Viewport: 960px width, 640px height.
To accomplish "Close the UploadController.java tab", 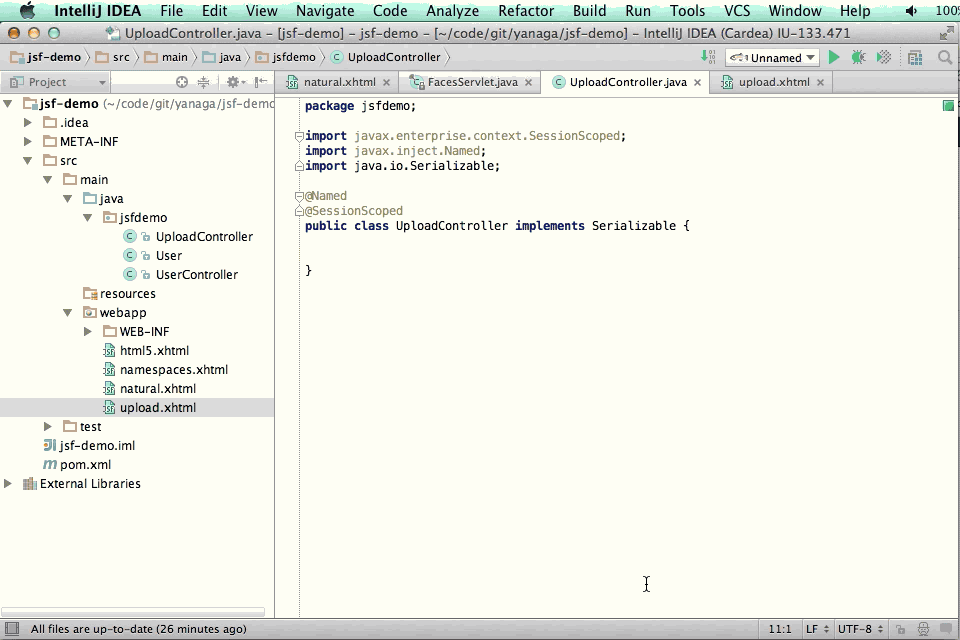I will click(697, 83).
